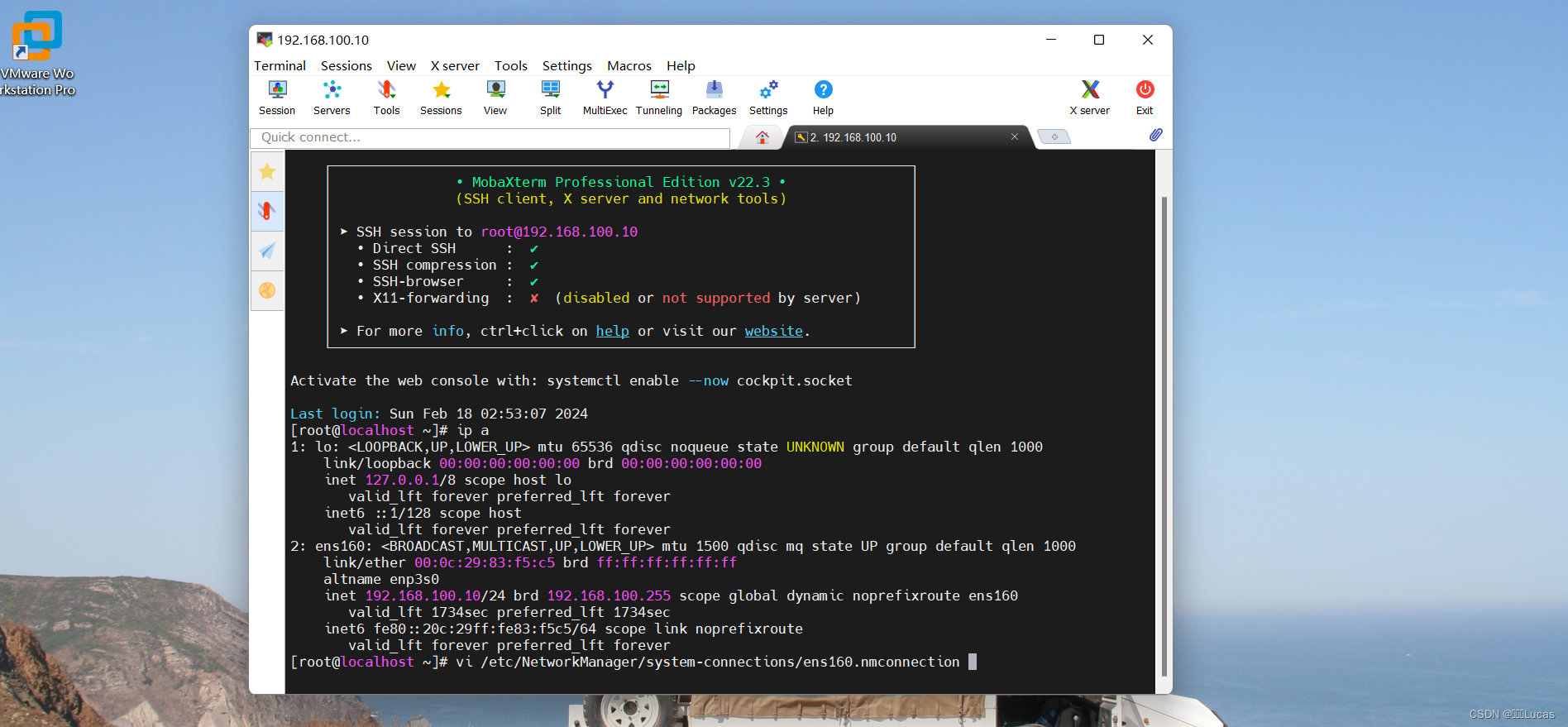
Task: Click the MobaXterm Professional Edition v22.3 text
Action: [x=621, y=182]
